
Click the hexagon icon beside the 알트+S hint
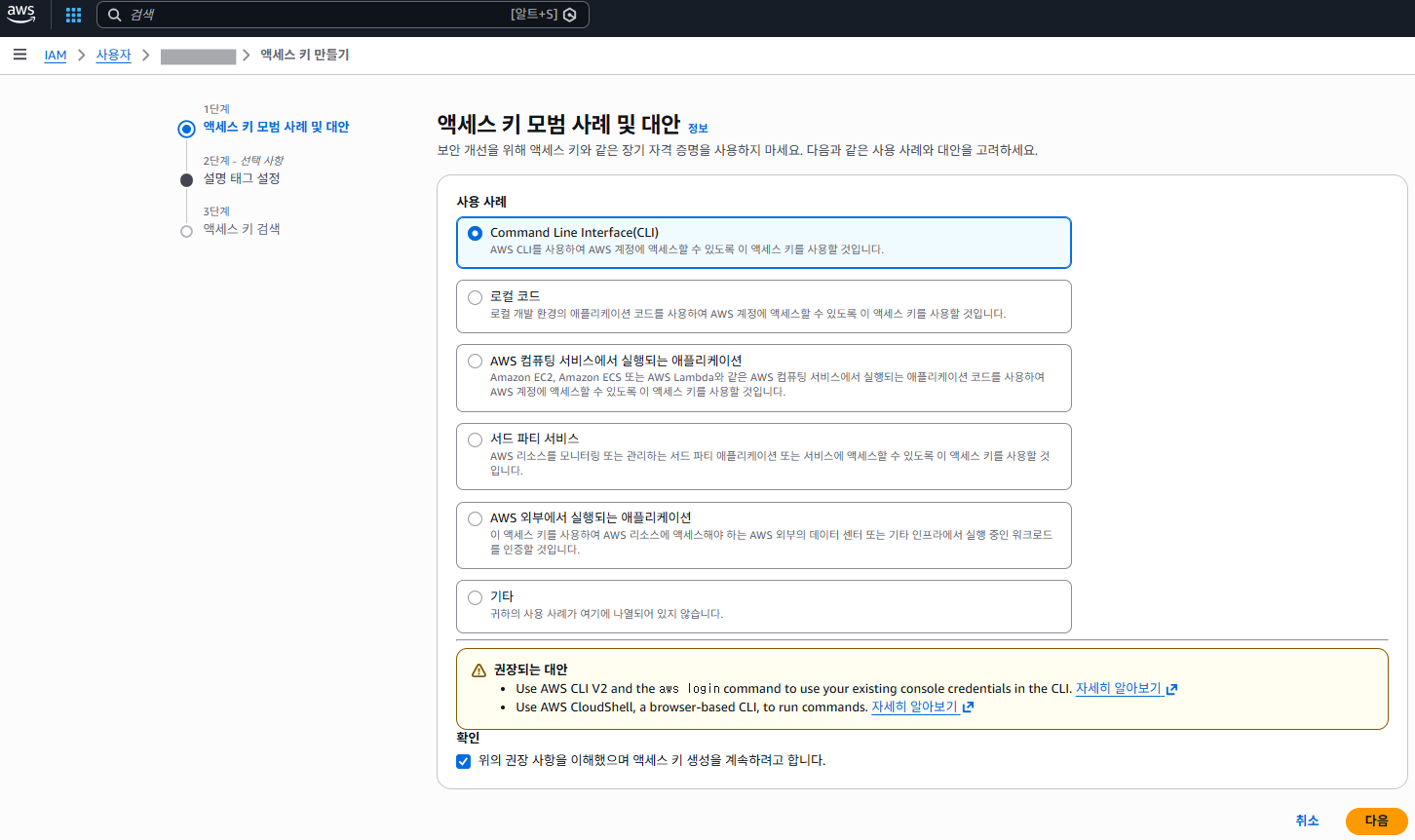click(570, 15)
